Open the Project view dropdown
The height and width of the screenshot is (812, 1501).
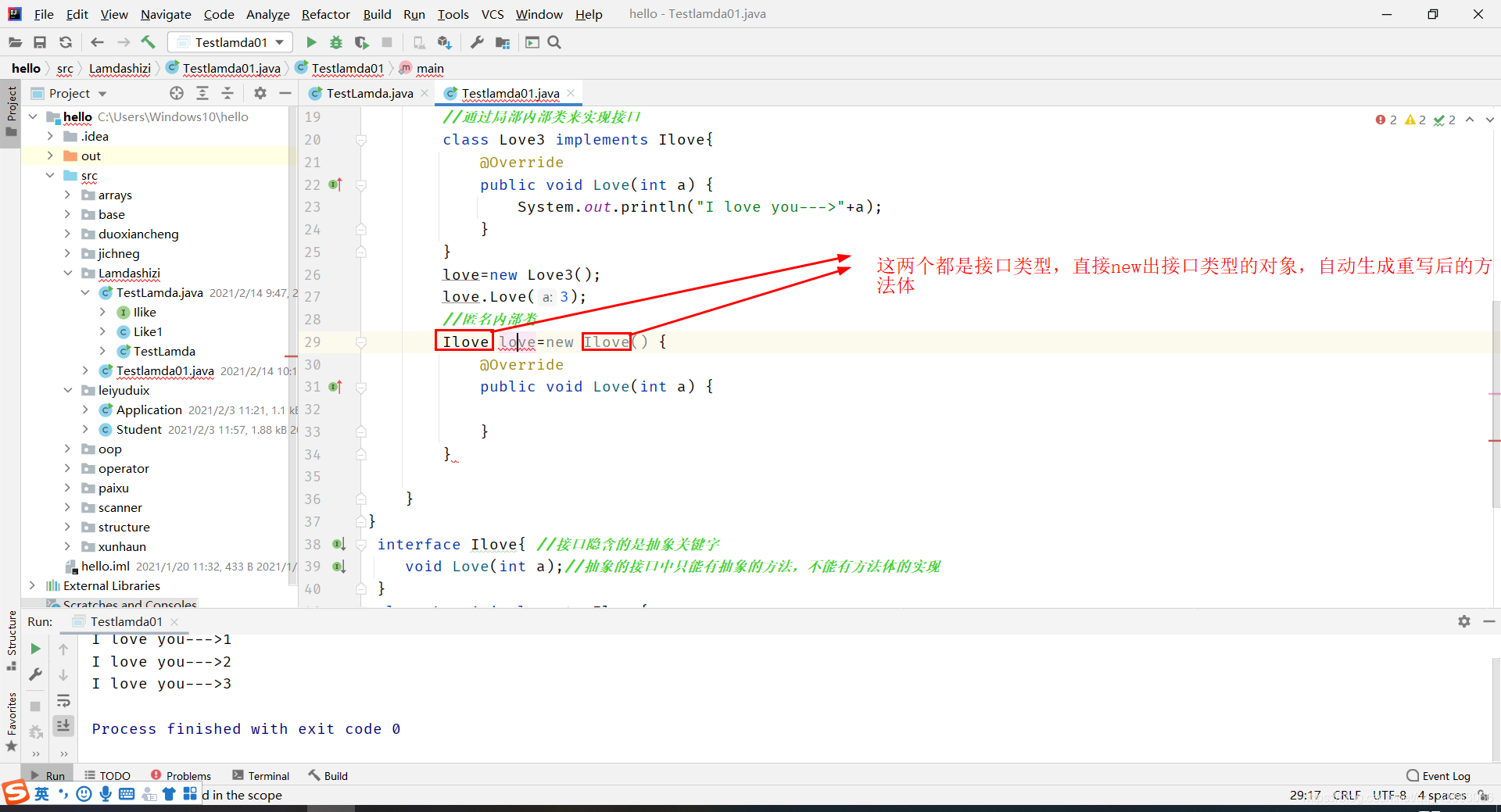[x=77, y=93]
